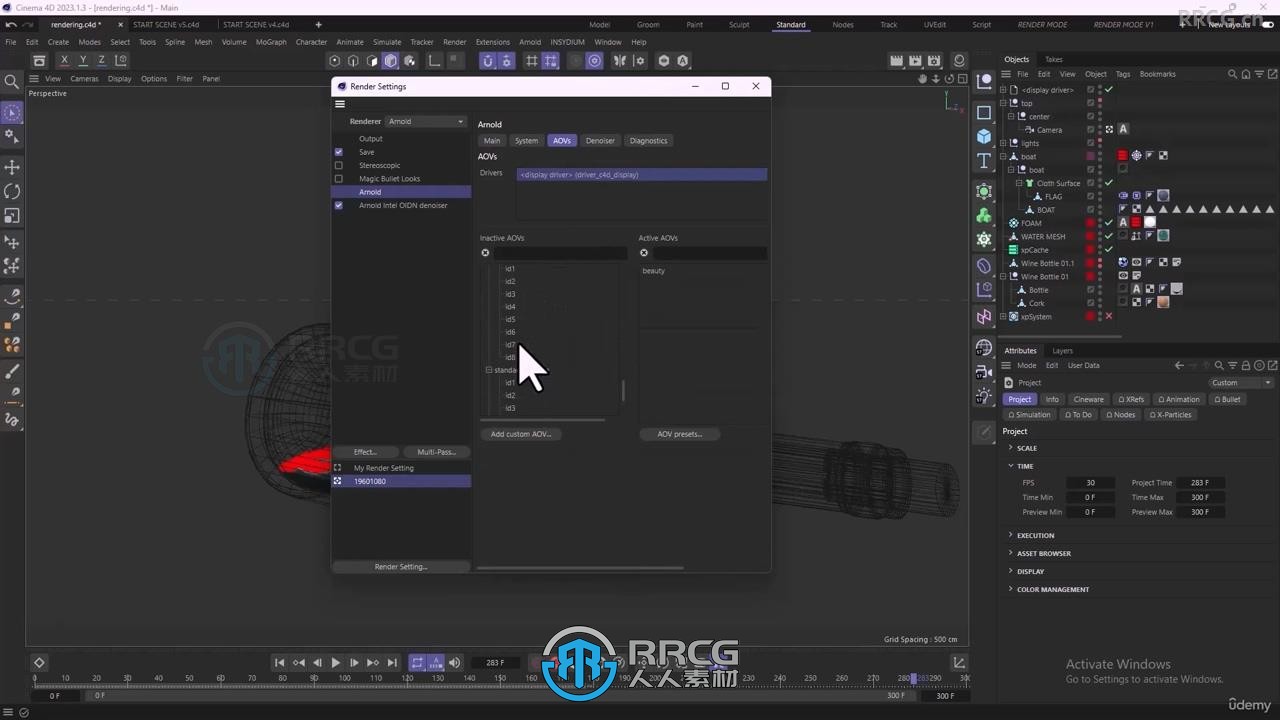Open the INSYDIUM menu
Image resolution: width=1280 pixels, height=720 pixels.
click(x=567, y=42)
